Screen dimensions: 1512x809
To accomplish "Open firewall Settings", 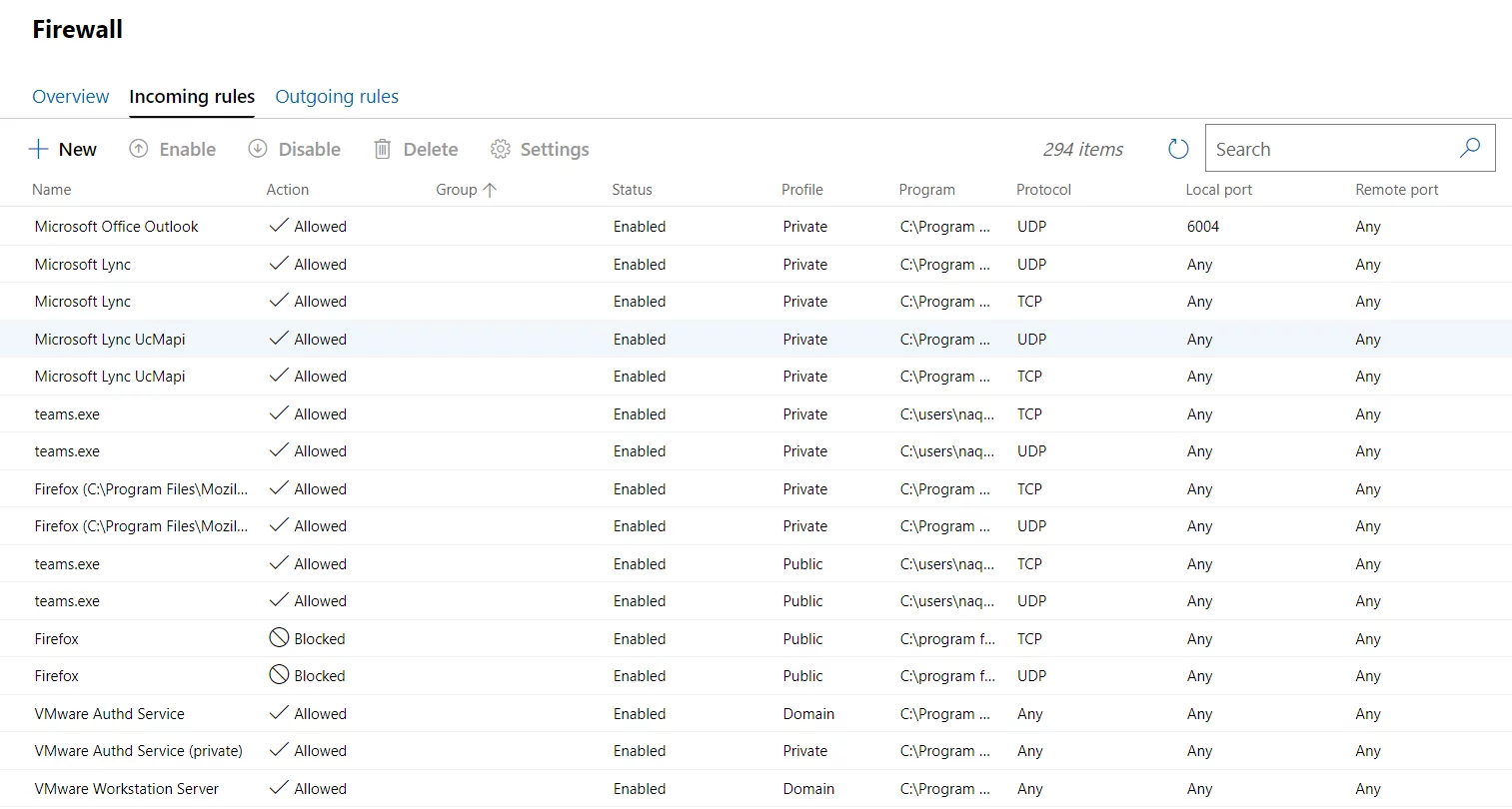I will (540, 149).
